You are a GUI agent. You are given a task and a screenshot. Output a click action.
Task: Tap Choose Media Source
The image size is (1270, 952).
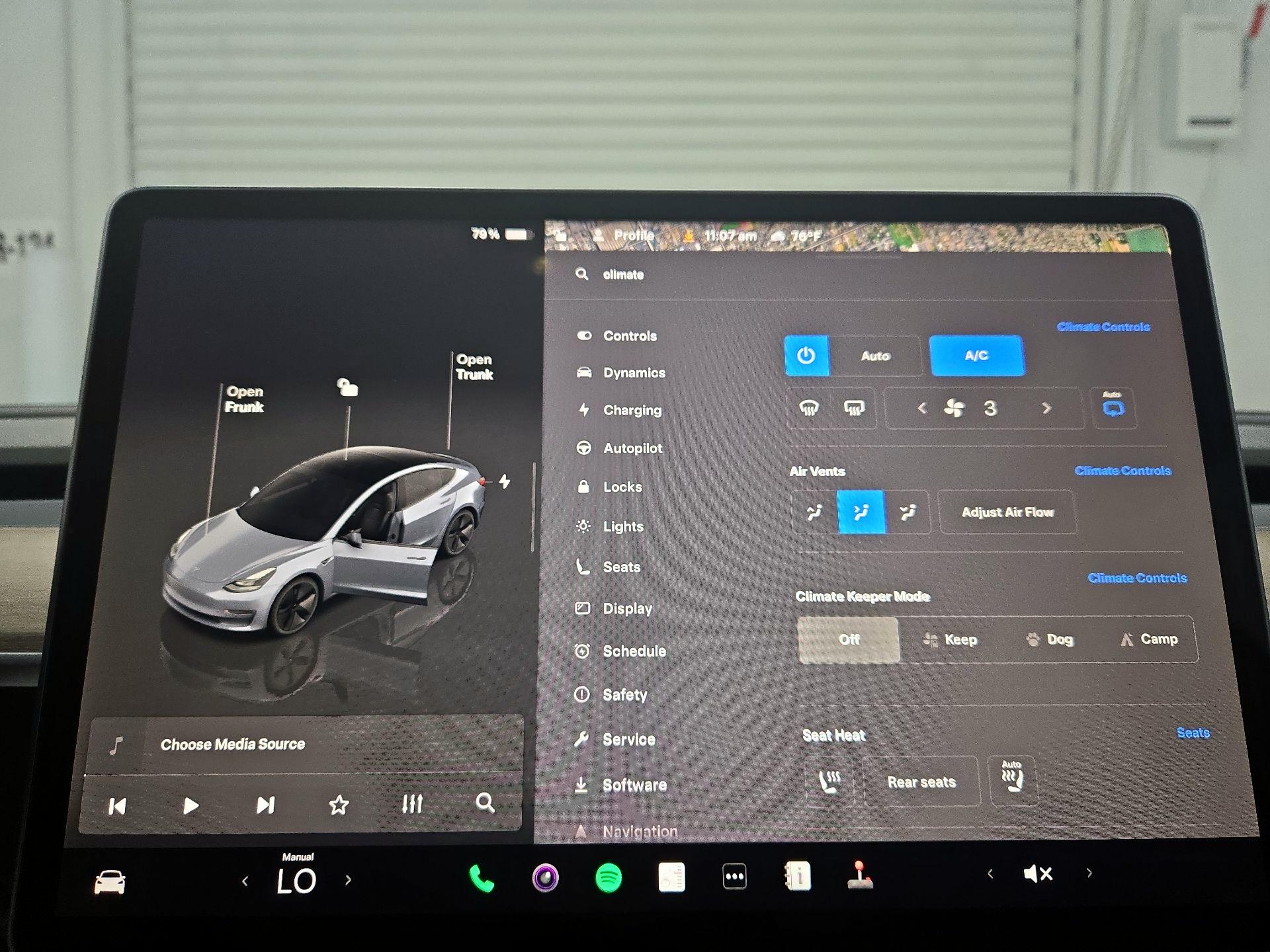(233, 744)
